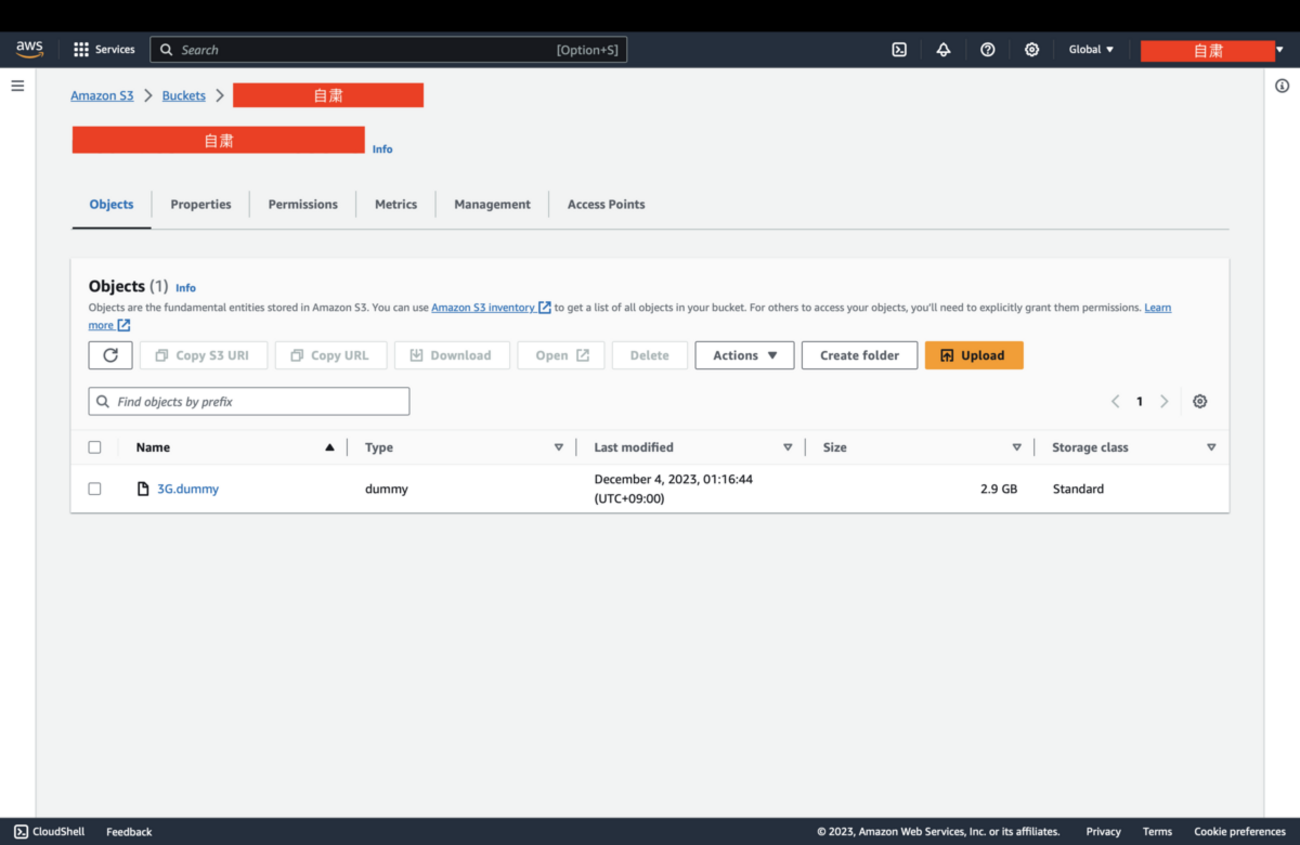Viewport: 1300px width, 845px height.
Task: Click page number 1 in the pagination
Action: [x=1139, y=401]
